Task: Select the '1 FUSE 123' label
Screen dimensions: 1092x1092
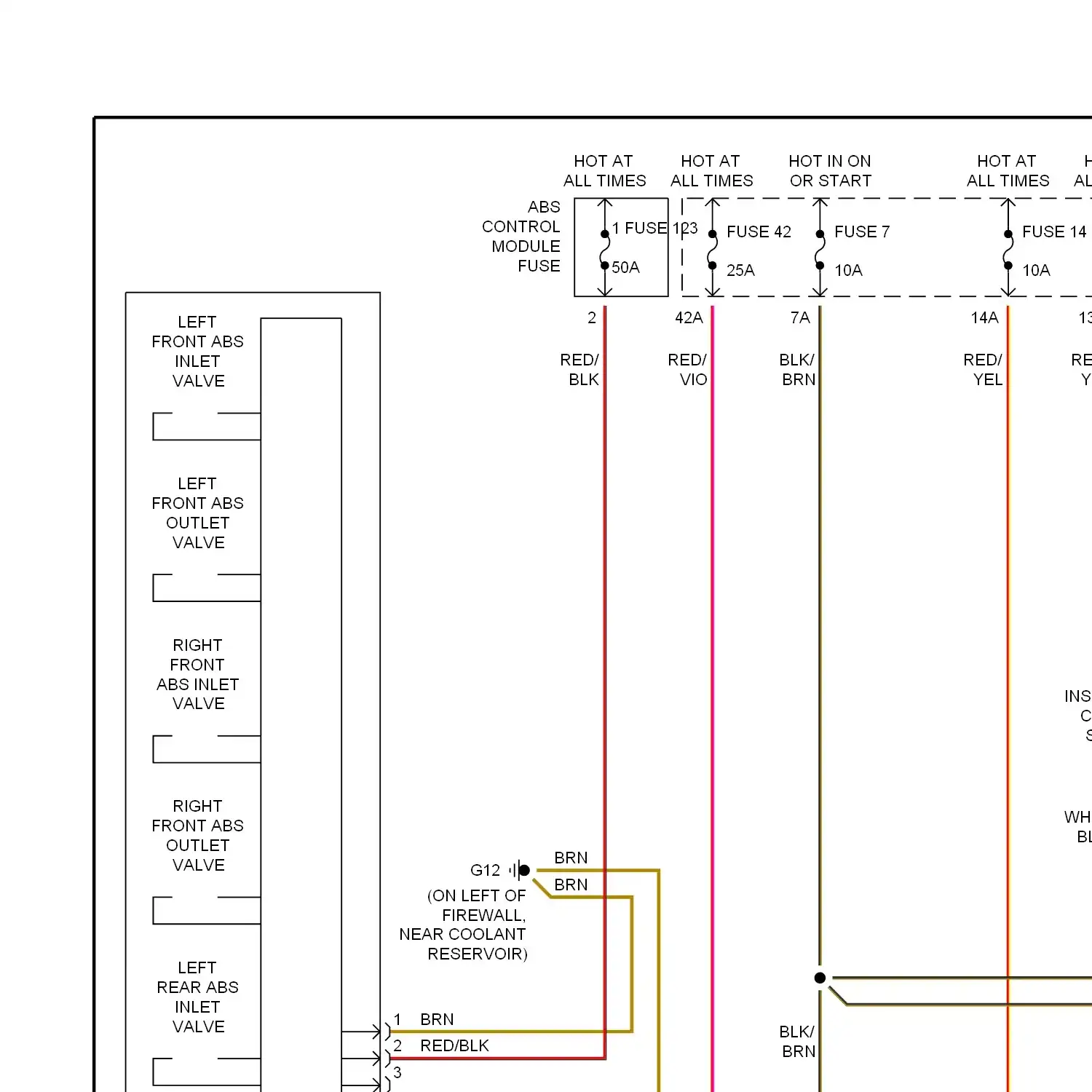Action: tap(654, 229)
